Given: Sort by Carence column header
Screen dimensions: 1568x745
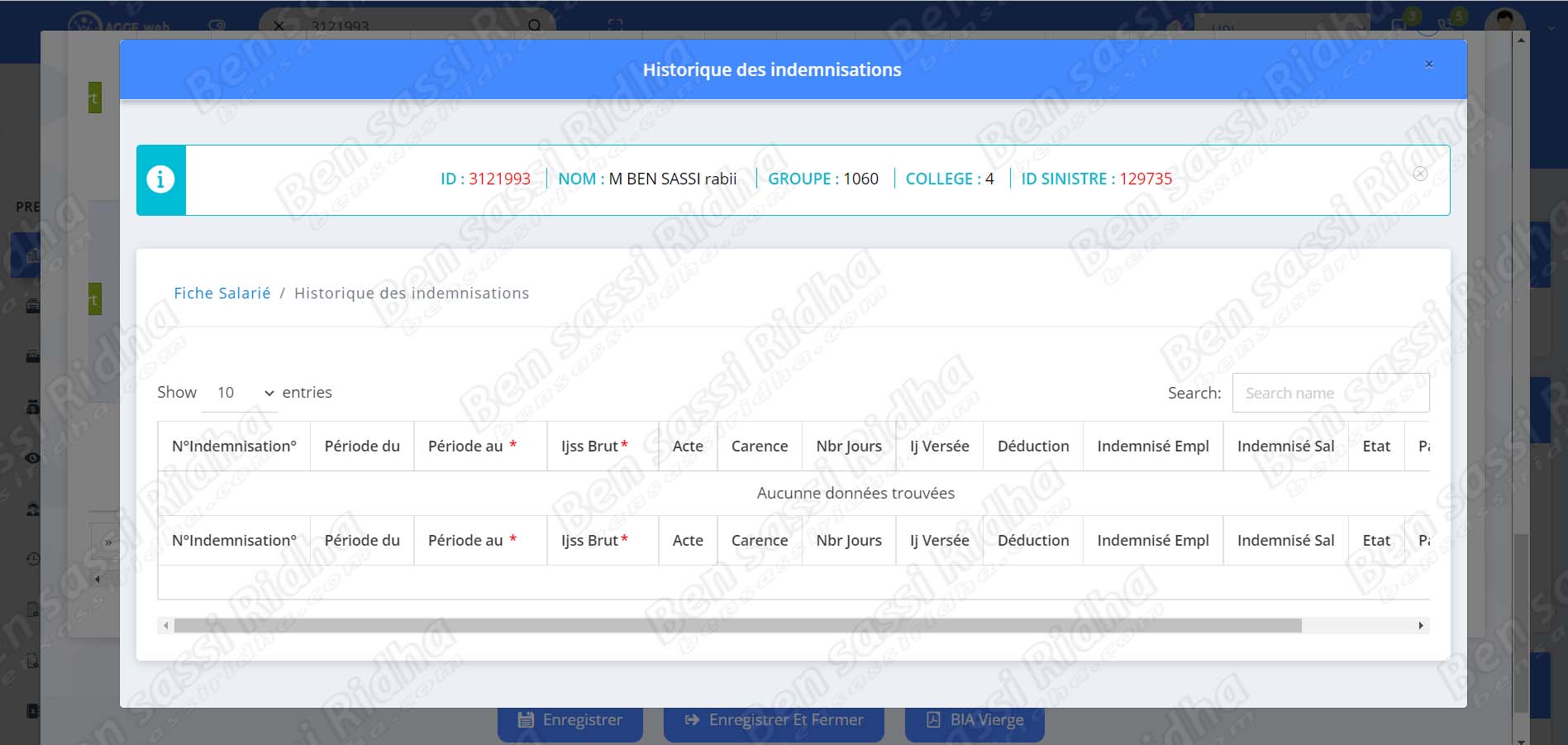Looking at the screenshot, I should [x=759, y=447].
